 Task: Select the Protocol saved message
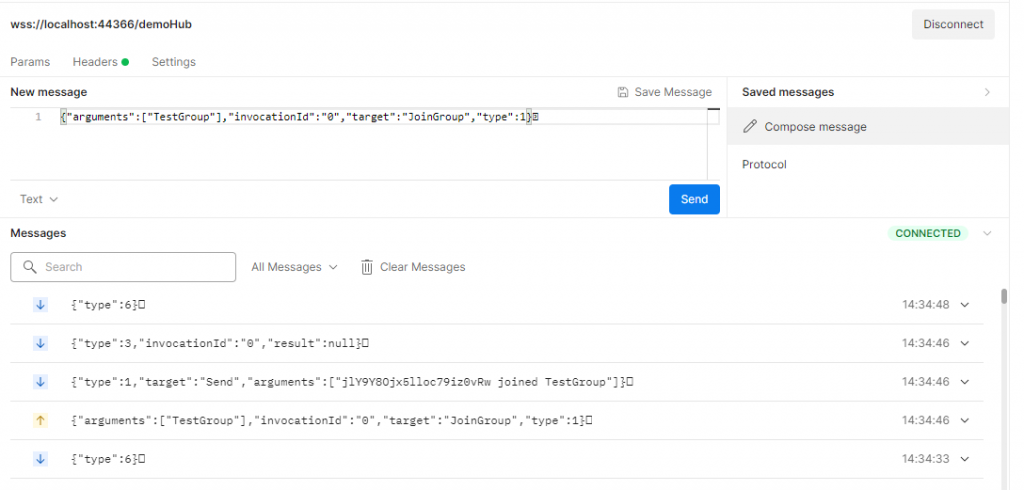(x=764, y=165)
